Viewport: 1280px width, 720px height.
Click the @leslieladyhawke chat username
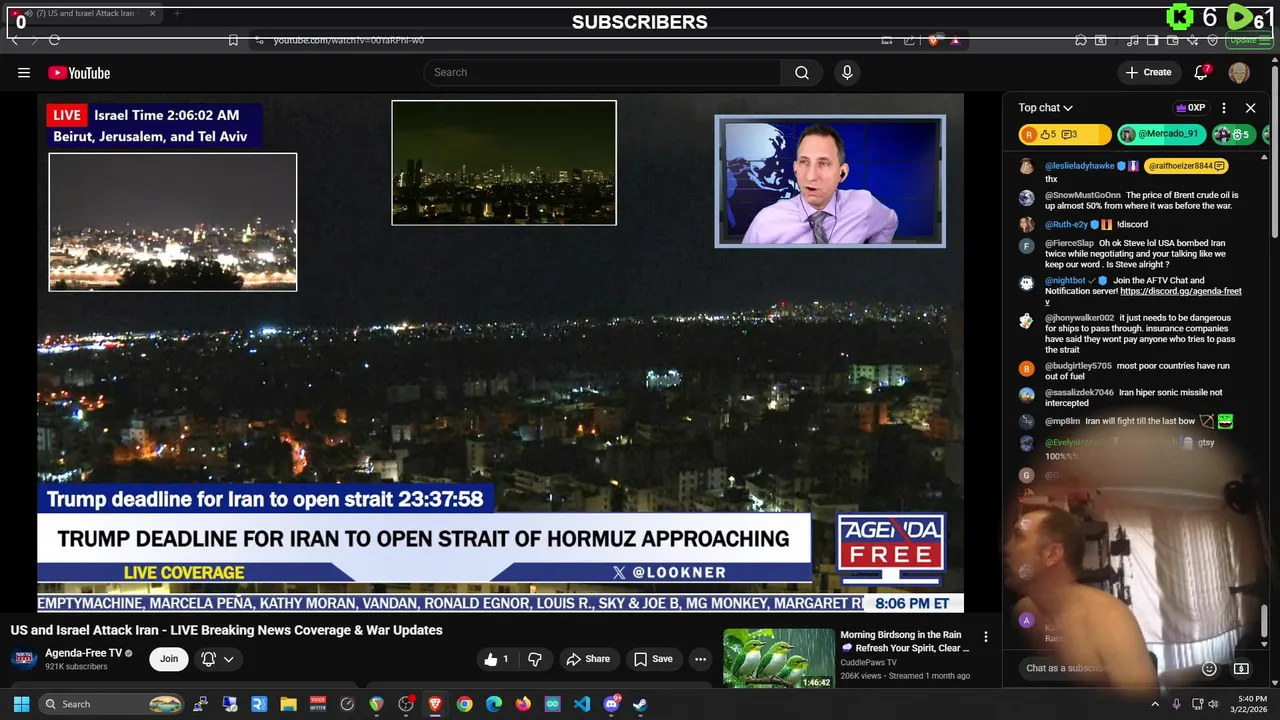(x=1079, y=166)
